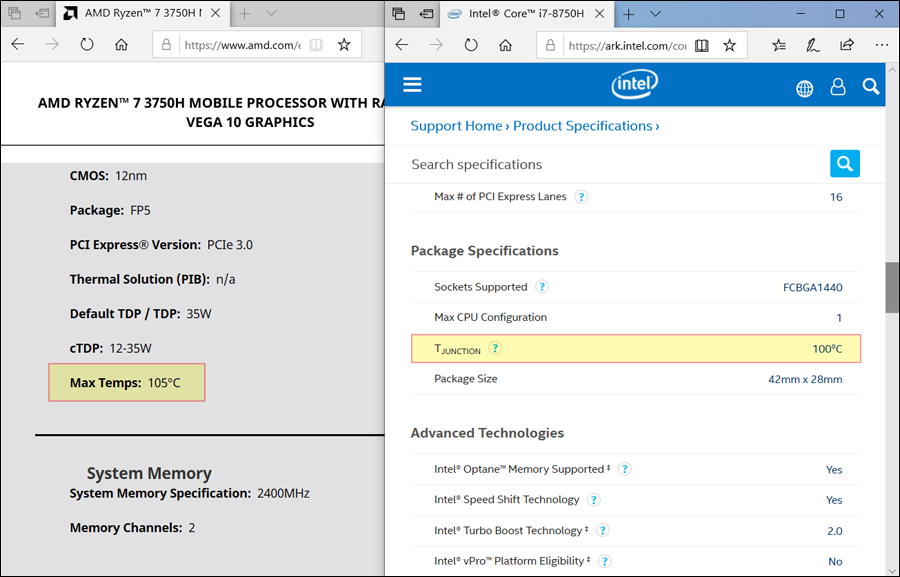Toggle reading view in the Intel address bar
900x577 pixels.
point(702,45)
